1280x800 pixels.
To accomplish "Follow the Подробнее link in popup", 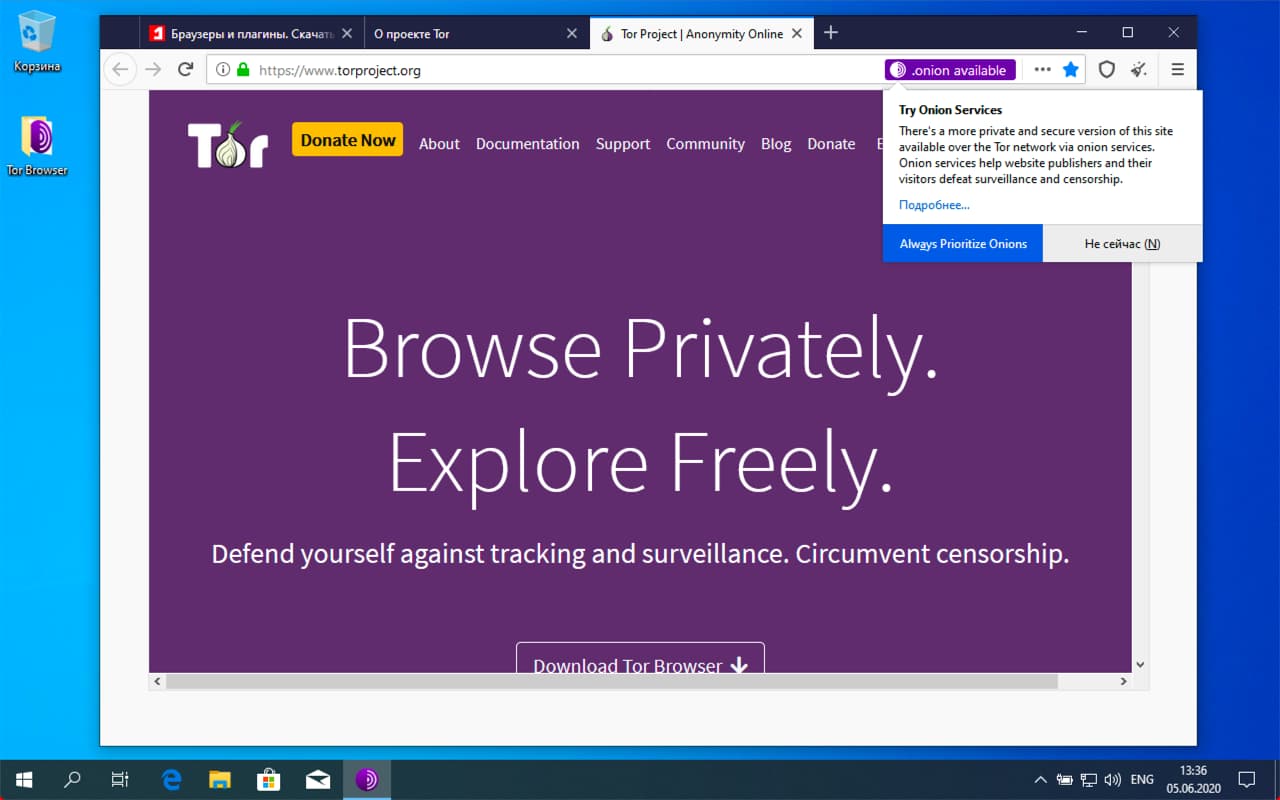I will [933, 205].
